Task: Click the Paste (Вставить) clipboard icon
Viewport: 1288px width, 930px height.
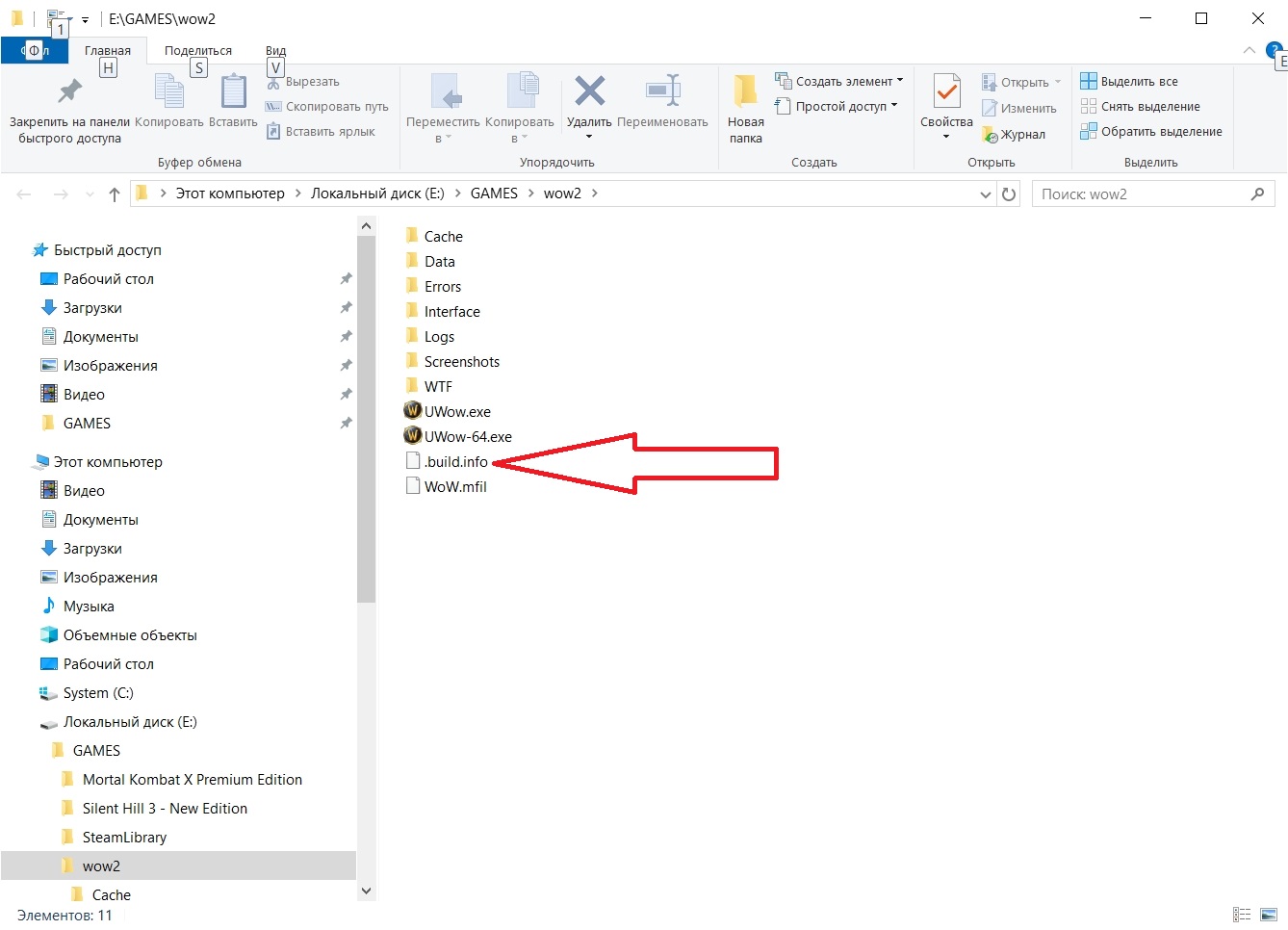Action: point(233,92)
